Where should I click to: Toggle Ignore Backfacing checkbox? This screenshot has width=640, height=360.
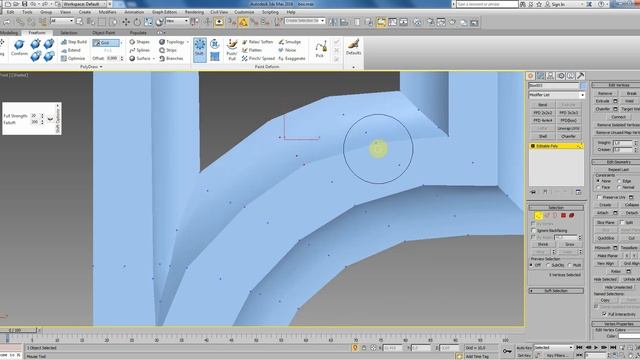coord(533,231)
